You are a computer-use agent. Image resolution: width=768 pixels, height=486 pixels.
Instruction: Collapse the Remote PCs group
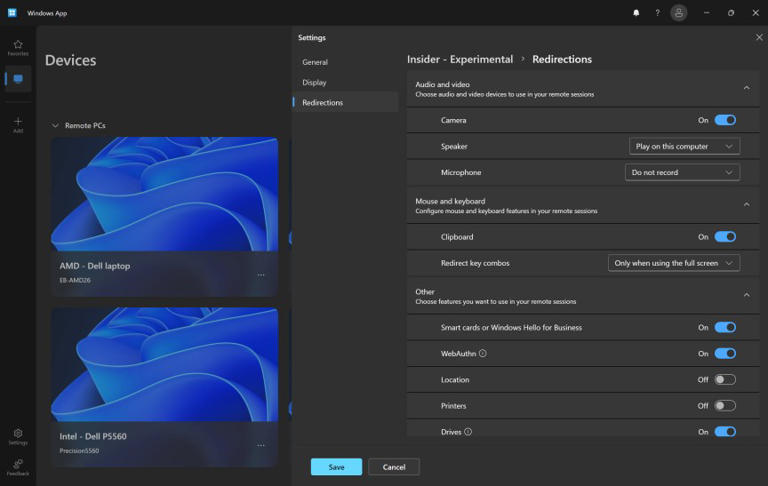[55, 125]
